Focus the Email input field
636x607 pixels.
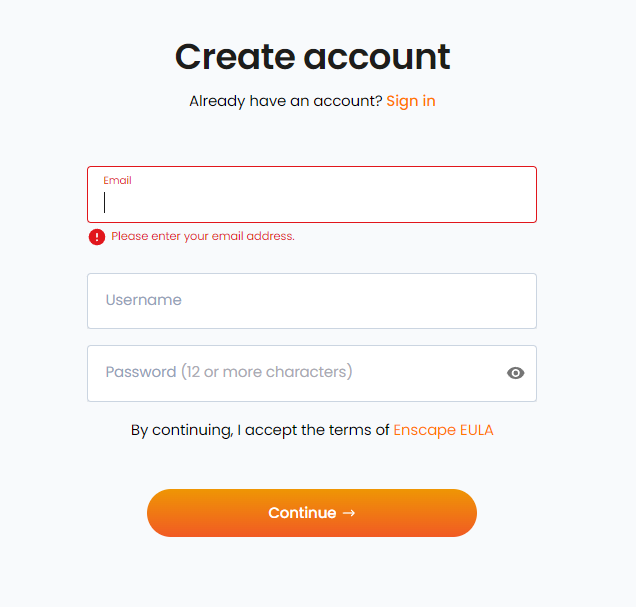(312, 195)
